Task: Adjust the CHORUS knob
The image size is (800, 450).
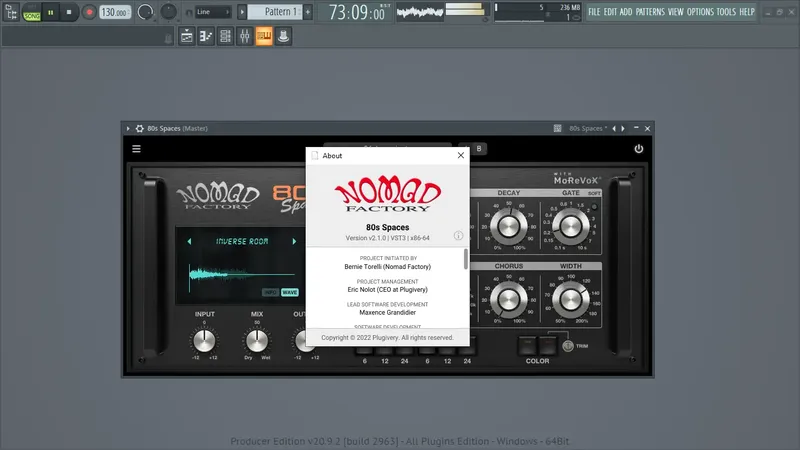Action: pos(508,299)
